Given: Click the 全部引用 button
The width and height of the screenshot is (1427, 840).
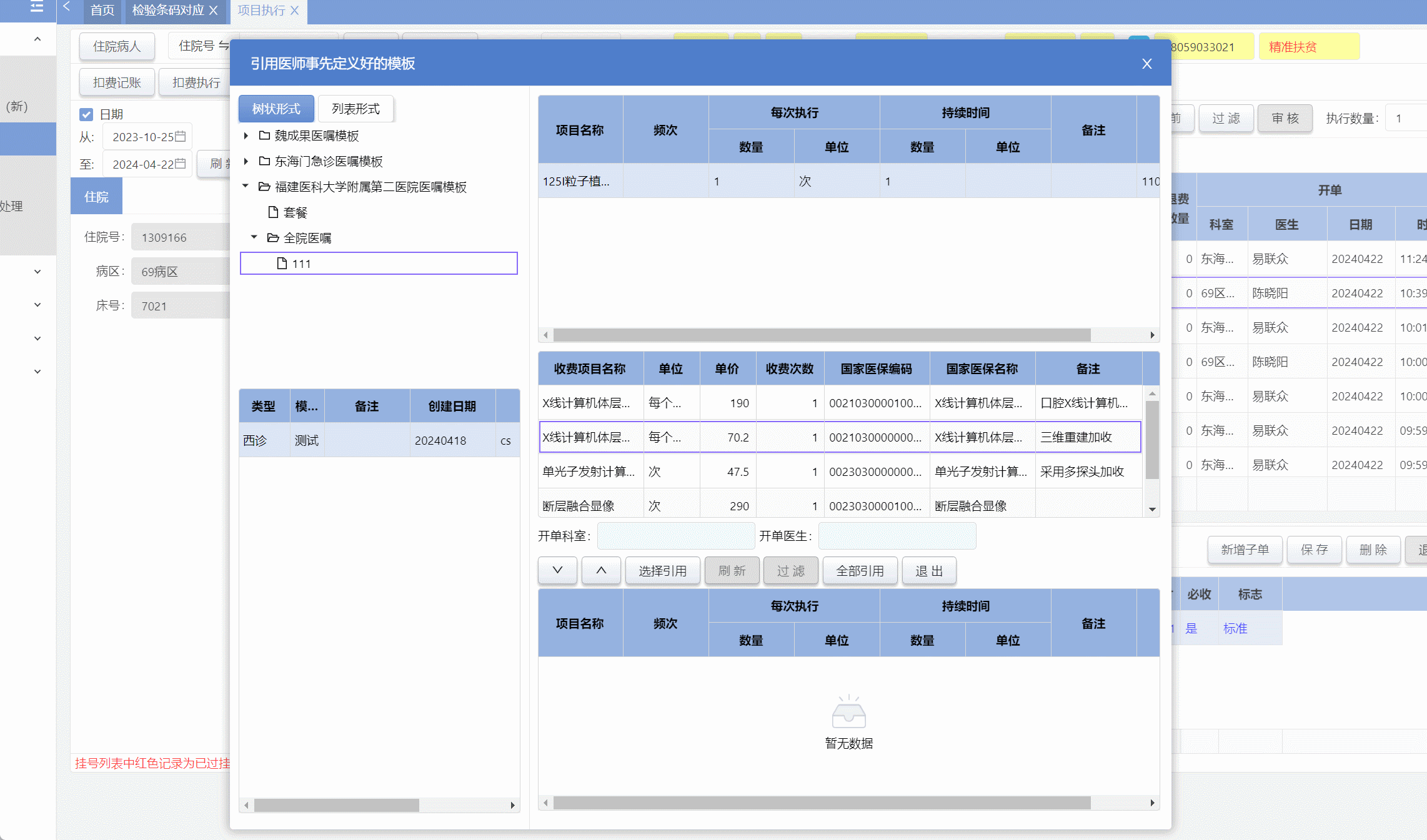Looking at the screenshot, I should click(860, 570).
